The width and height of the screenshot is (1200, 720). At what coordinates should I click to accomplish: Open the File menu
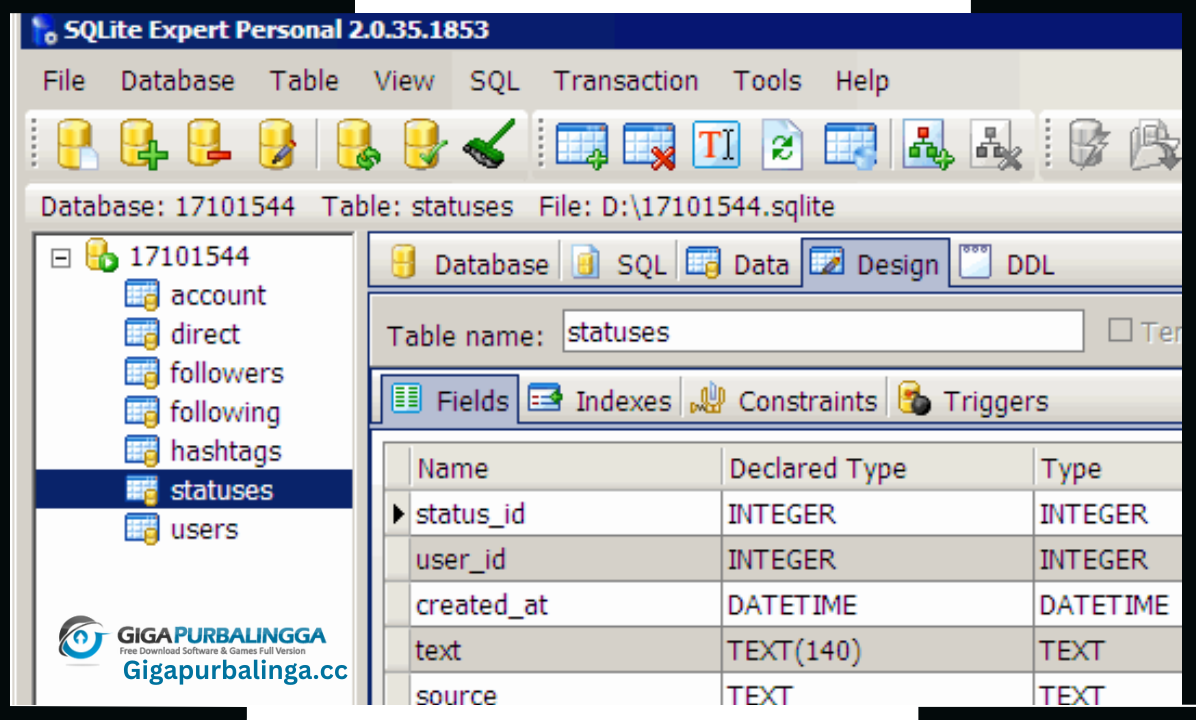[x=64, y=81]
